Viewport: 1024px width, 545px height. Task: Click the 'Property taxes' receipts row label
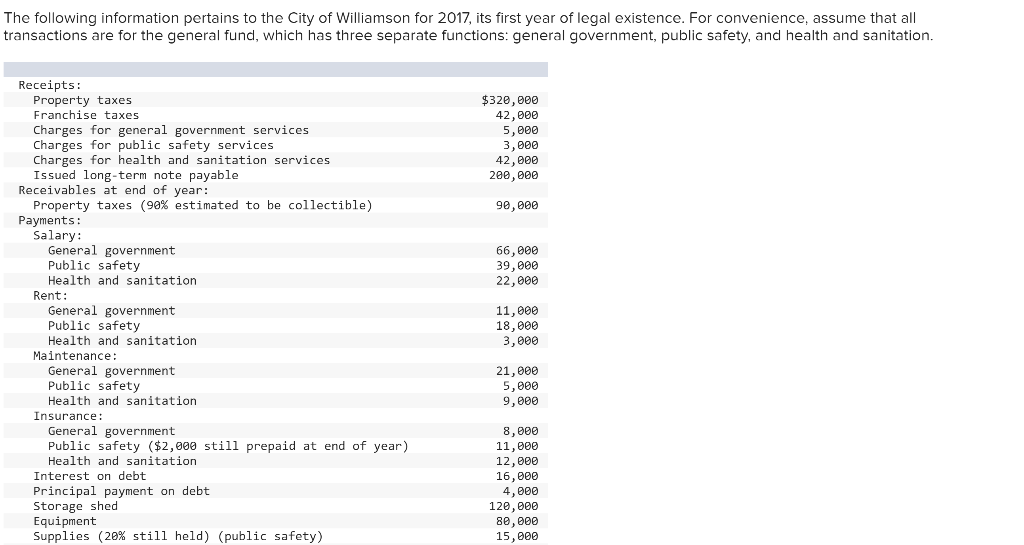pos(82,100)
